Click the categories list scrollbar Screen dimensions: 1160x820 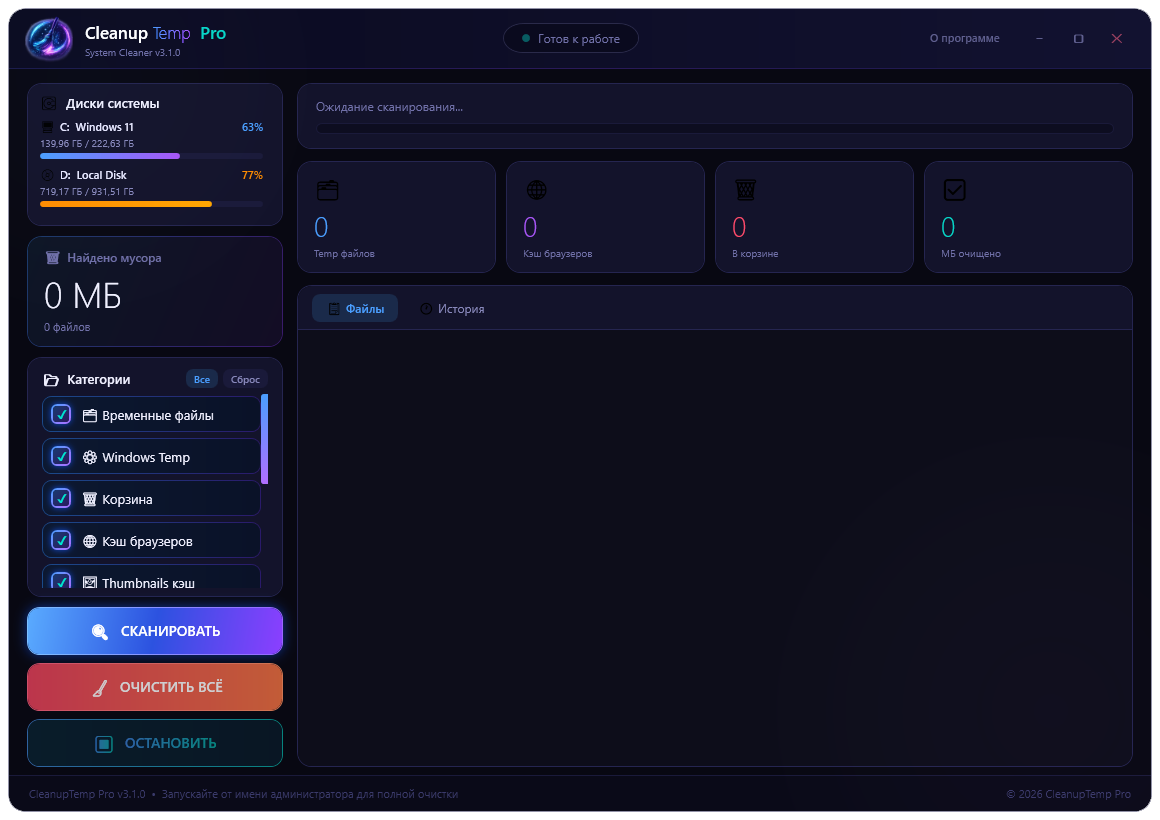(x=265, y=439)
